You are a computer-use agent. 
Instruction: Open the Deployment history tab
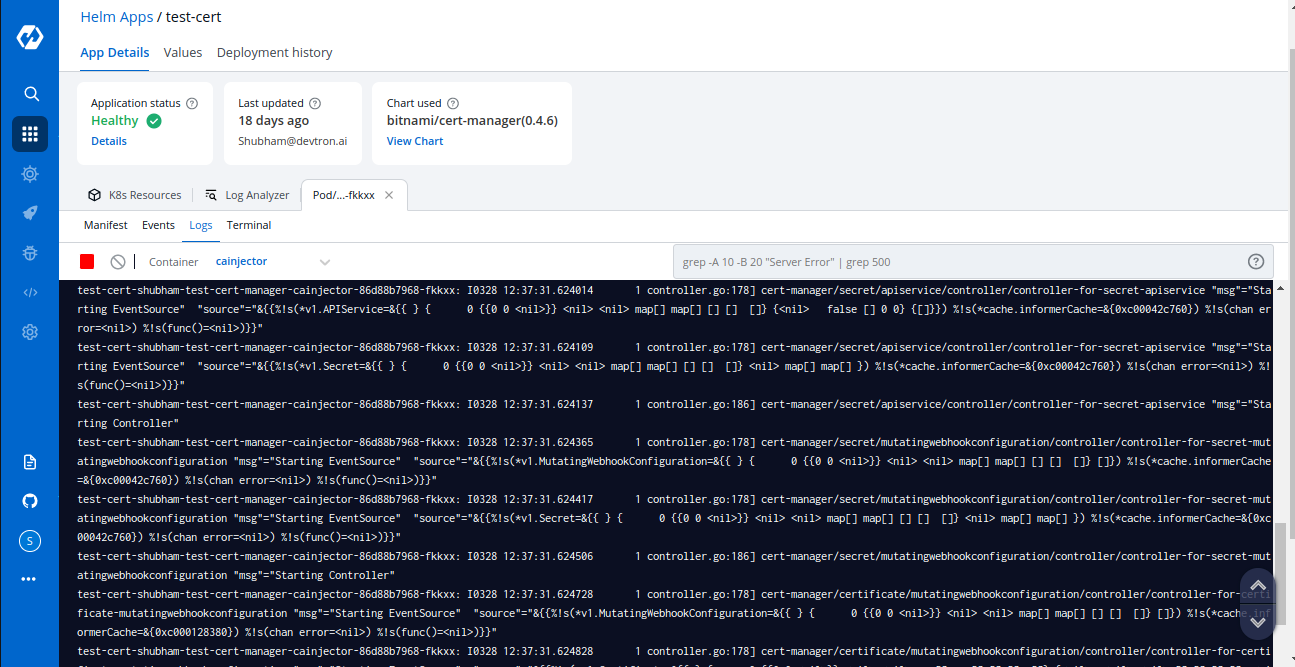(275, 53)
